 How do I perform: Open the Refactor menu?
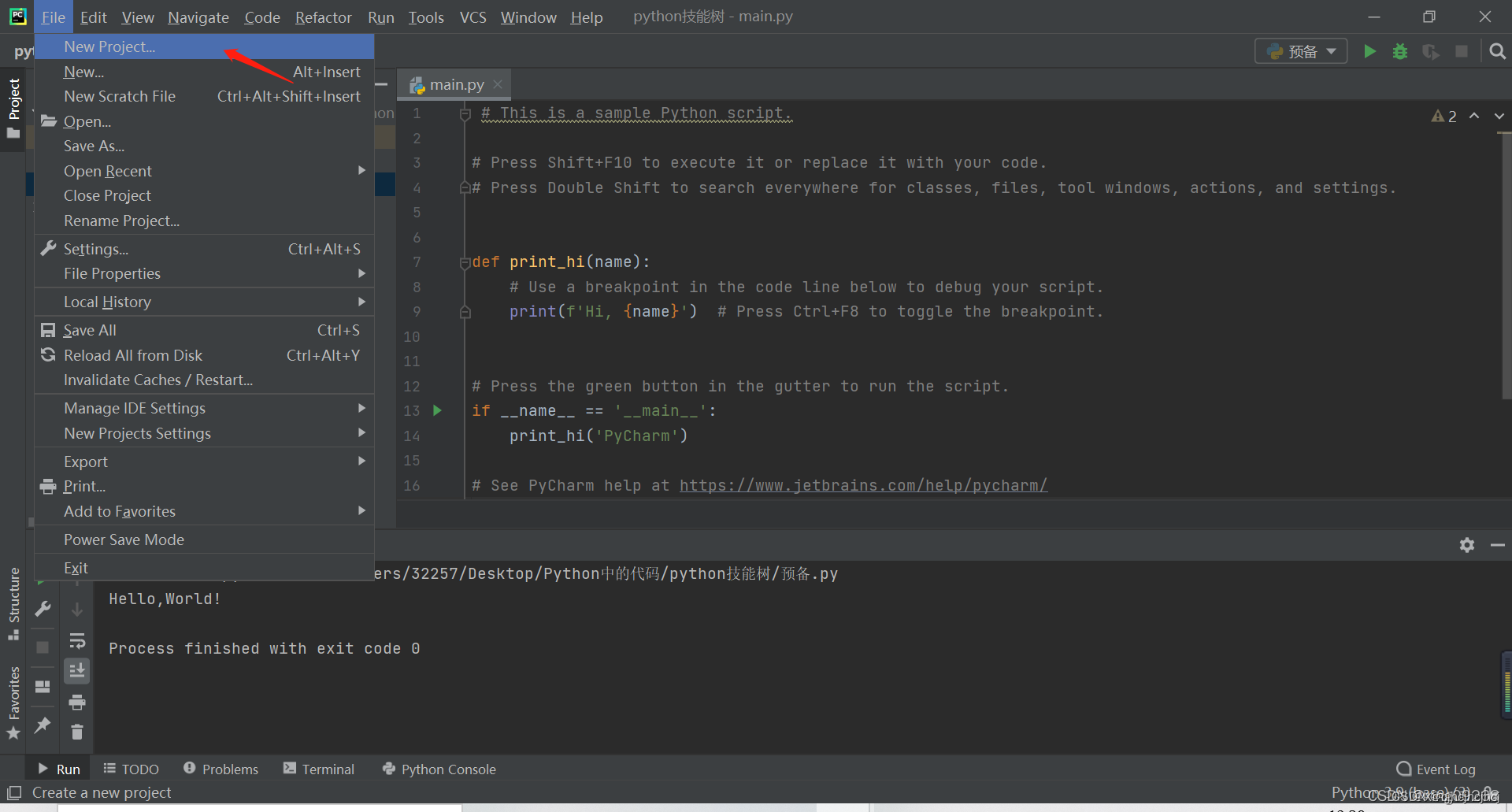tap(323, 17)
